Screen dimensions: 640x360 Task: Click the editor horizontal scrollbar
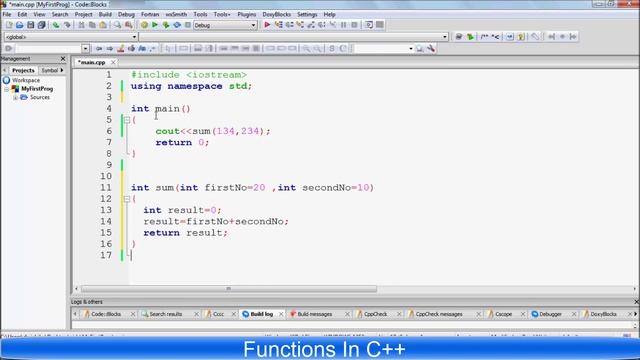tap(229, 289)
